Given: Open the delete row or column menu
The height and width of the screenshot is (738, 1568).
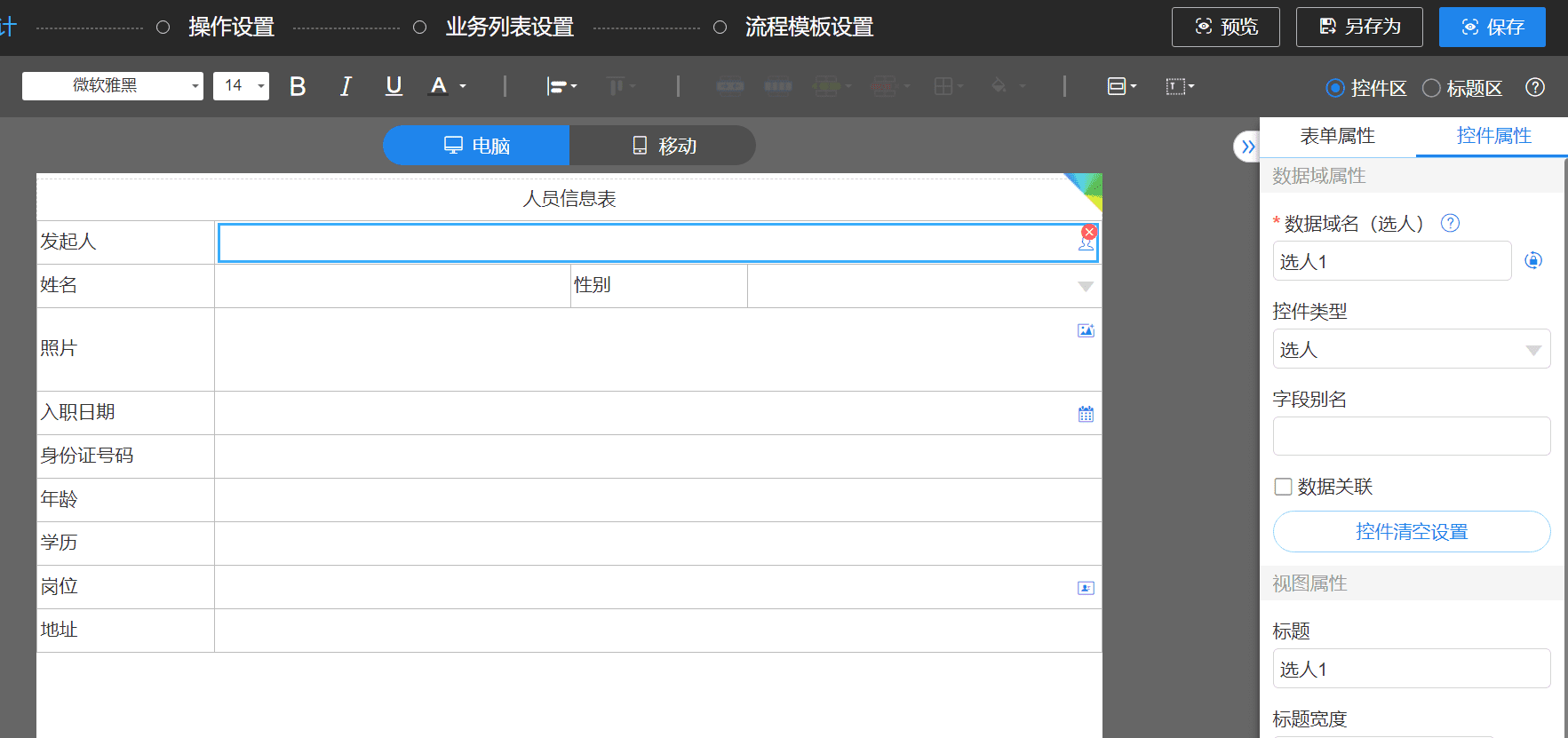Looking at the screenshot, I should tap(891, 86).
